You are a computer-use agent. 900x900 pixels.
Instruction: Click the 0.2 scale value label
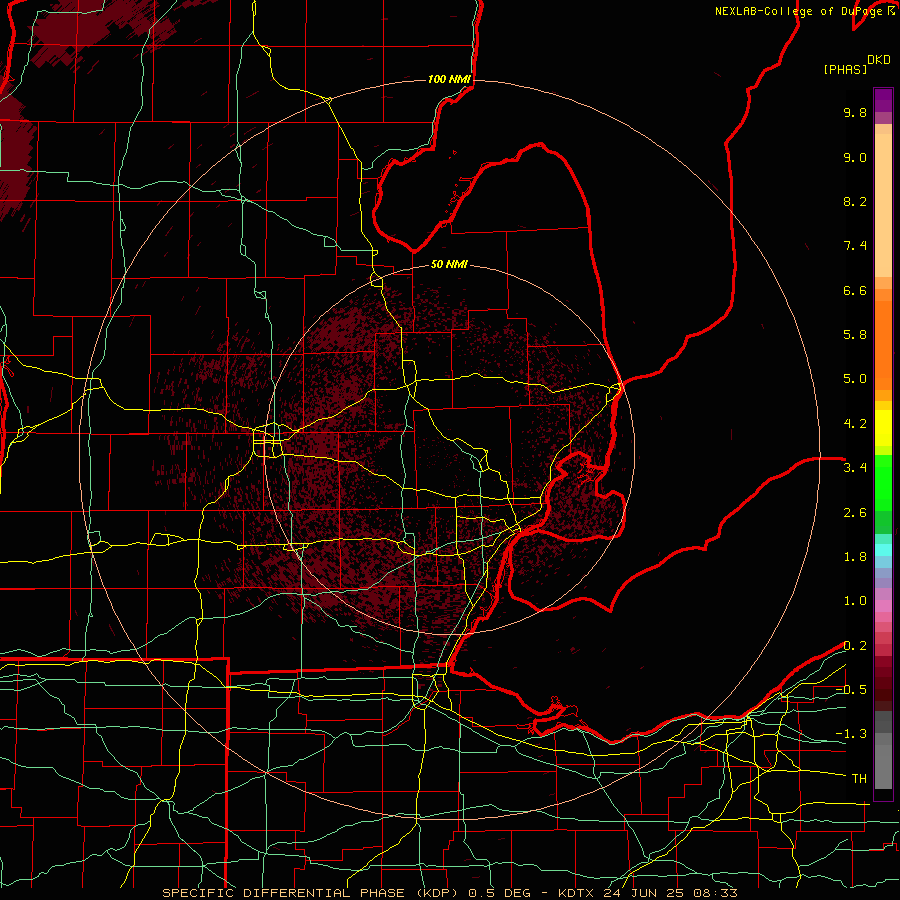coord(855,646)
